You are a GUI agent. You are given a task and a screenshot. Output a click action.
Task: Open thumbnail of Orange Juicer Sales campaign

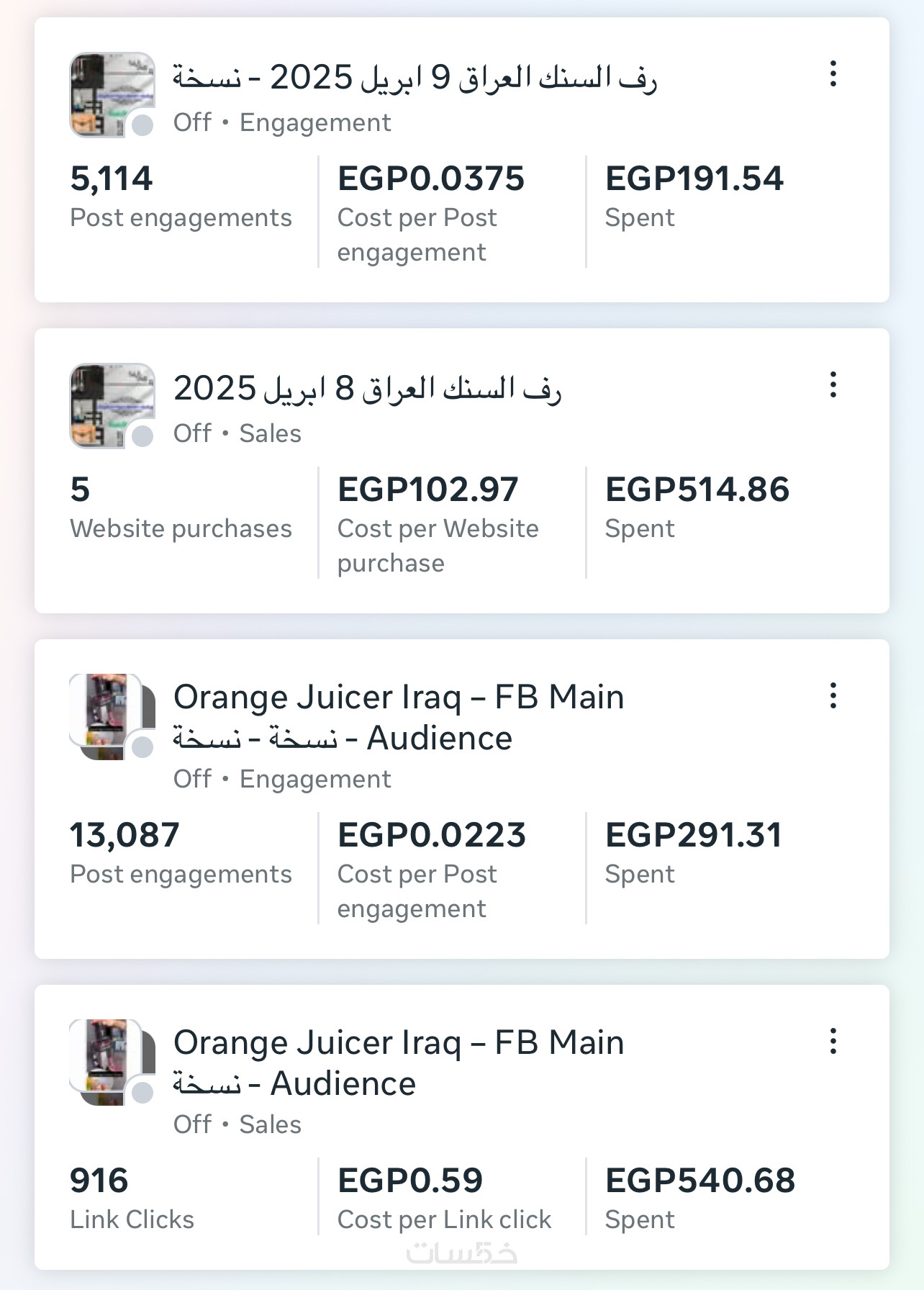[107, 1058]
